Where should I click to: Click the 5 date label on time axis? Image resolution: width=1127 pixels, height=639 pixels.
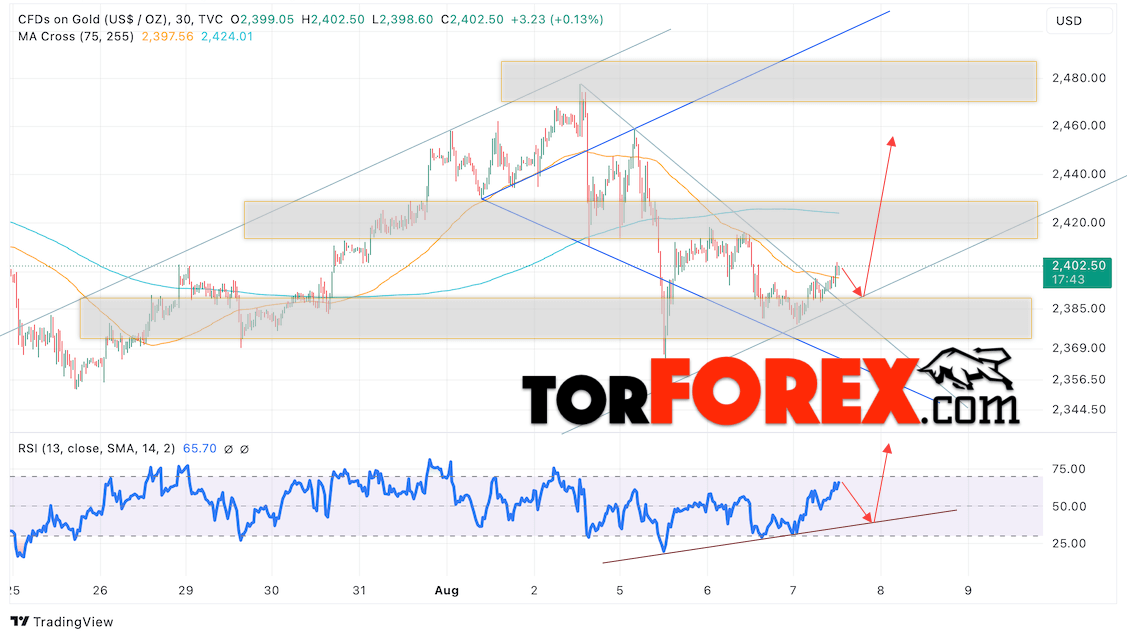click(x=620, y=591)
